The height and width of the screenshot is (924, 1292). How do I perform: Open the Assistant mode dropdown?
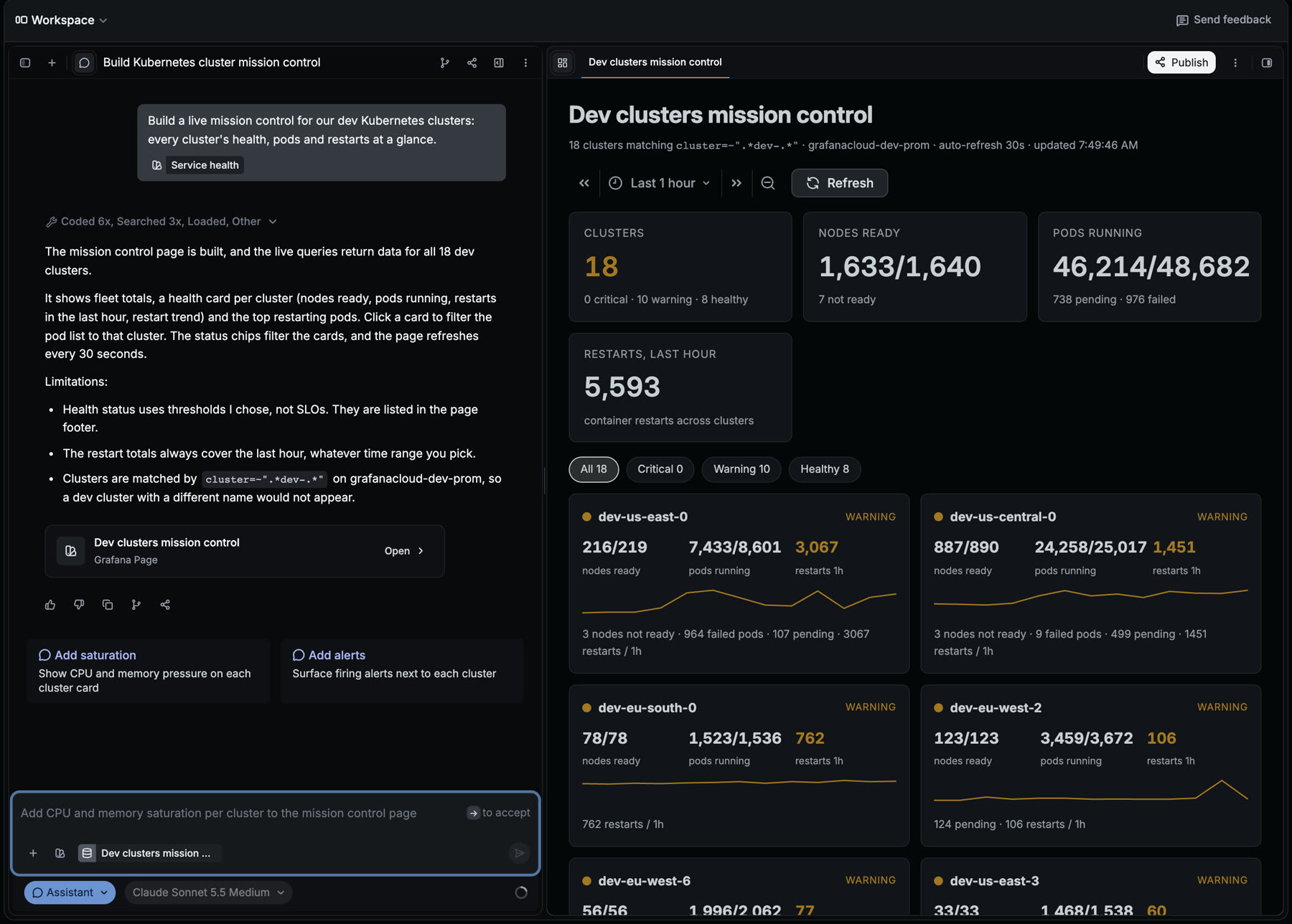[70, 892]
